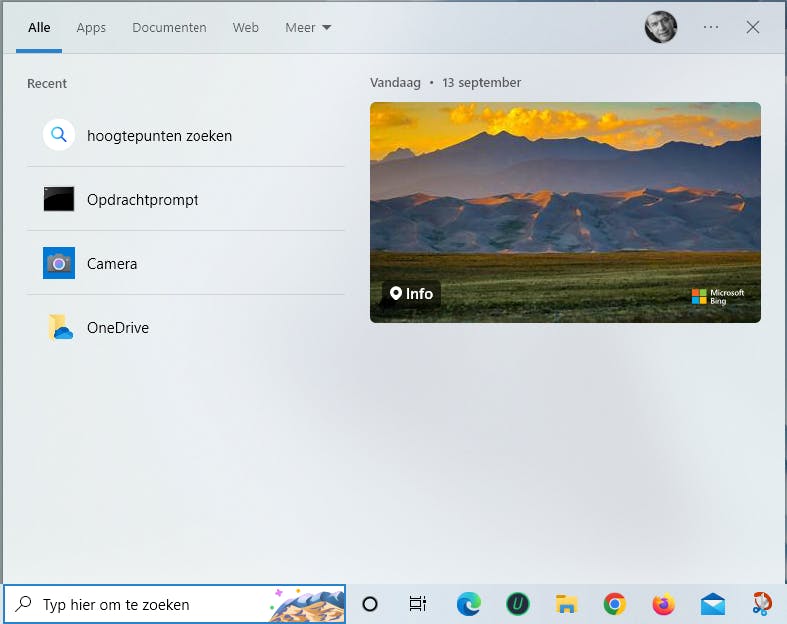This screenshot has height=624, width=787.
Task: Click the 'Vandaag' heading text
Action: coord(396,82)
